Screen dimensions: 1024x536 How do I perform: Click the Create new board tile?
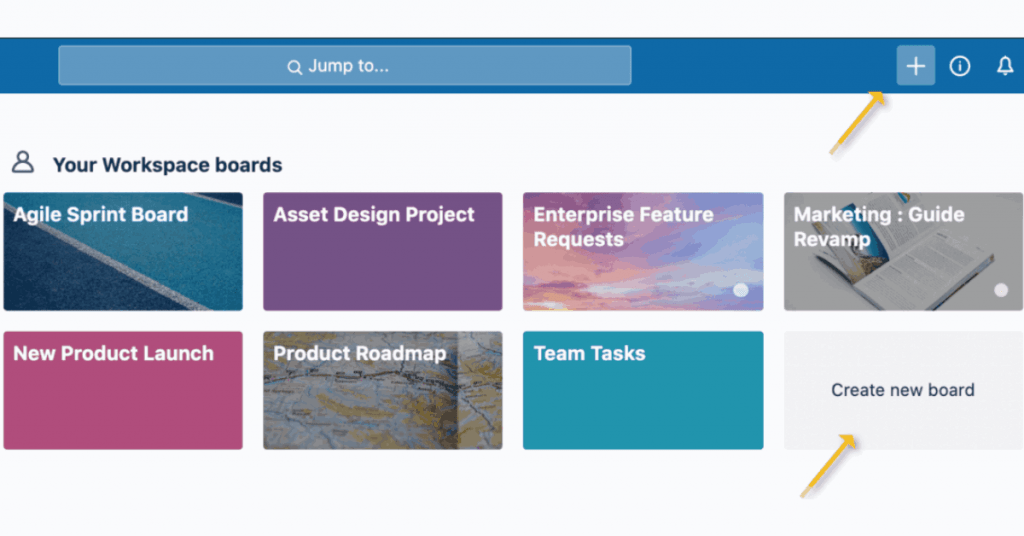click(x=903, y=390)
